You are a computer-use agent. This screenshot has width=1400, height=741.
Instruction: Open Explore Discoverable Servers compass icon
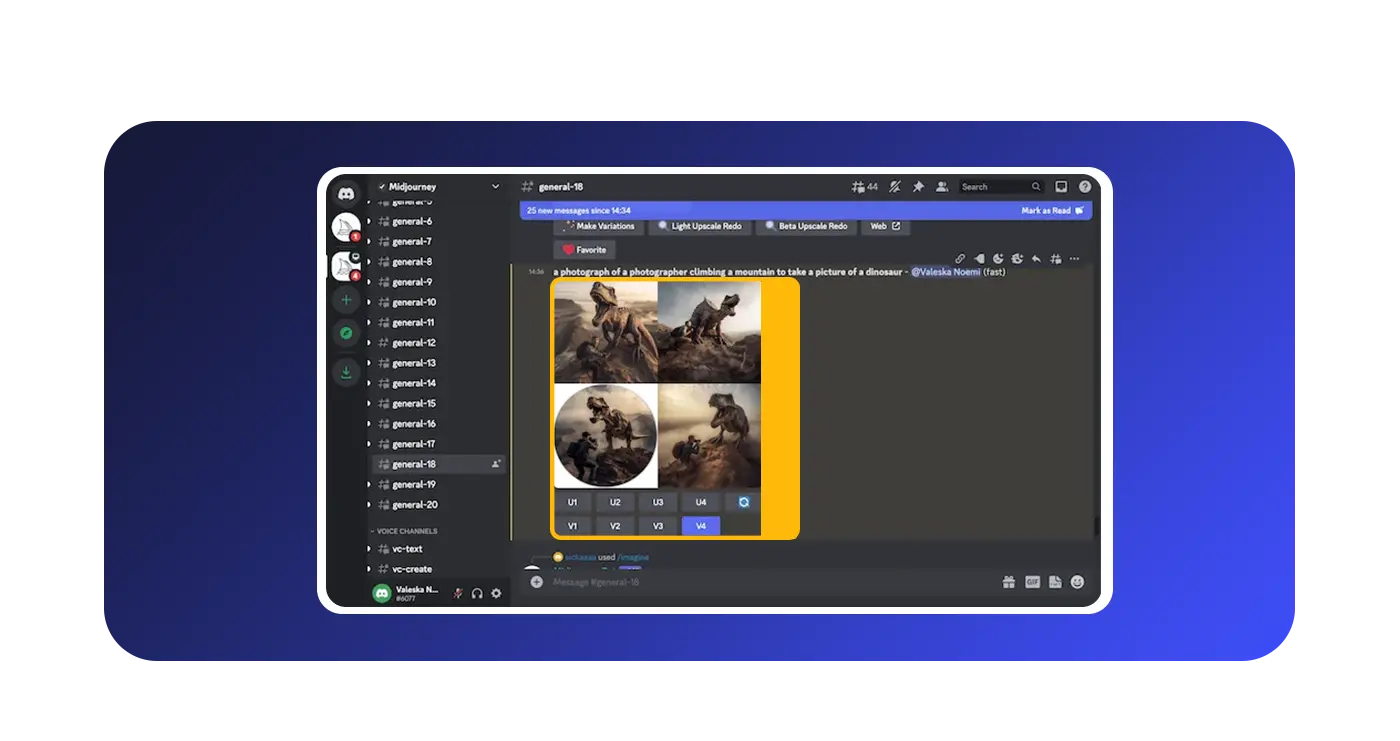pos(346,333)
